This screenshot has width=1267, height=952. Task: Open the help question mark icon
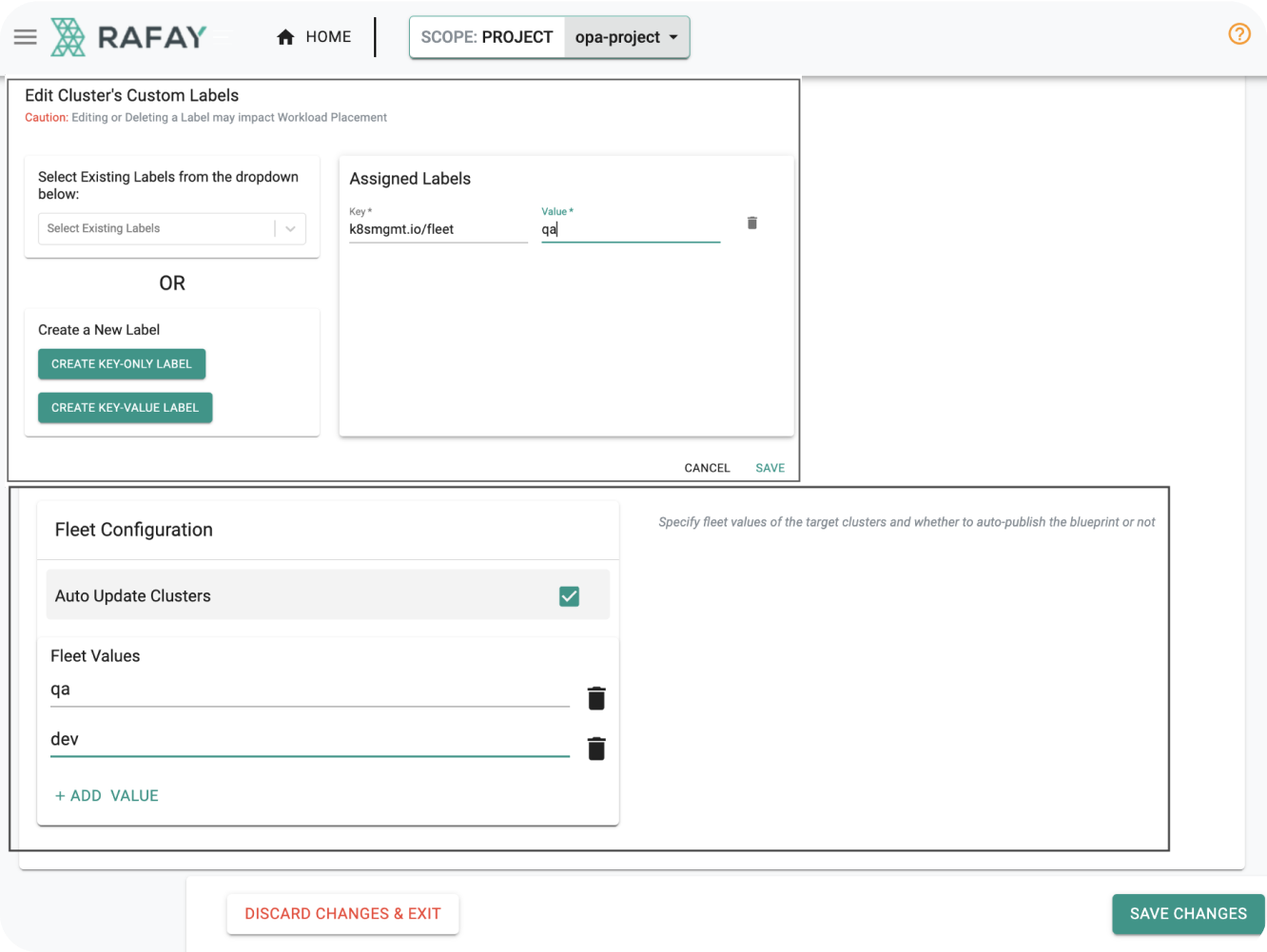[1238, 33]
